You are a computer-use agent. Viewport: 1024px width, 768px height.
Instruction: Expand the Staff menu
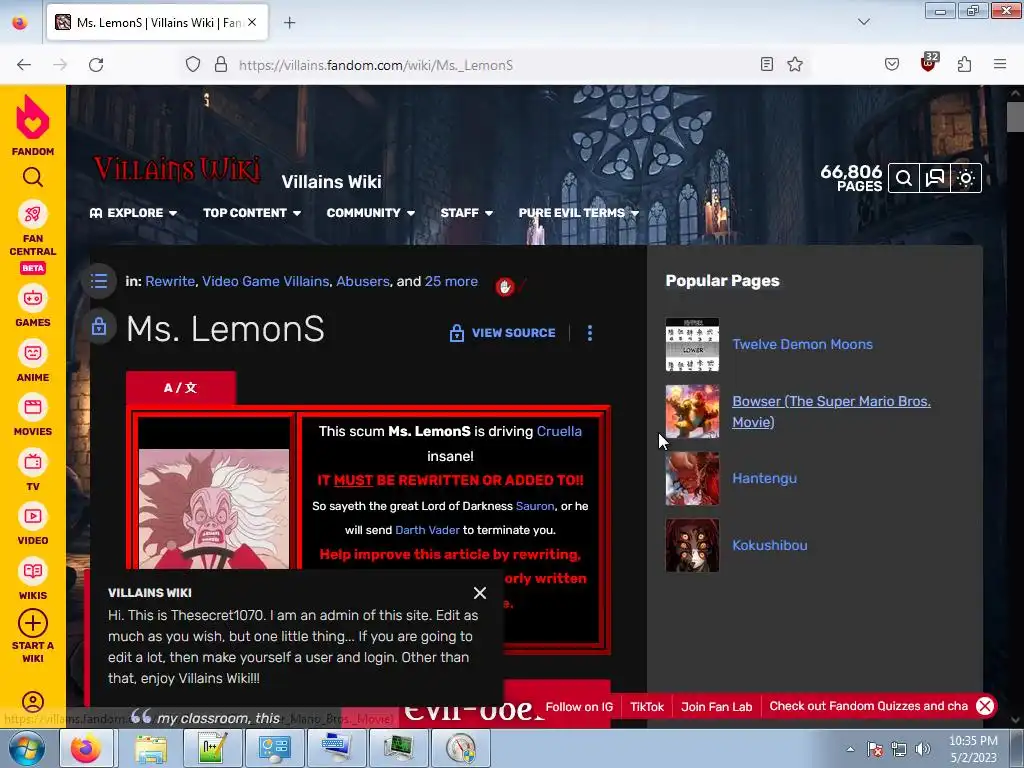pyautogui.click(x=466, y=213)
